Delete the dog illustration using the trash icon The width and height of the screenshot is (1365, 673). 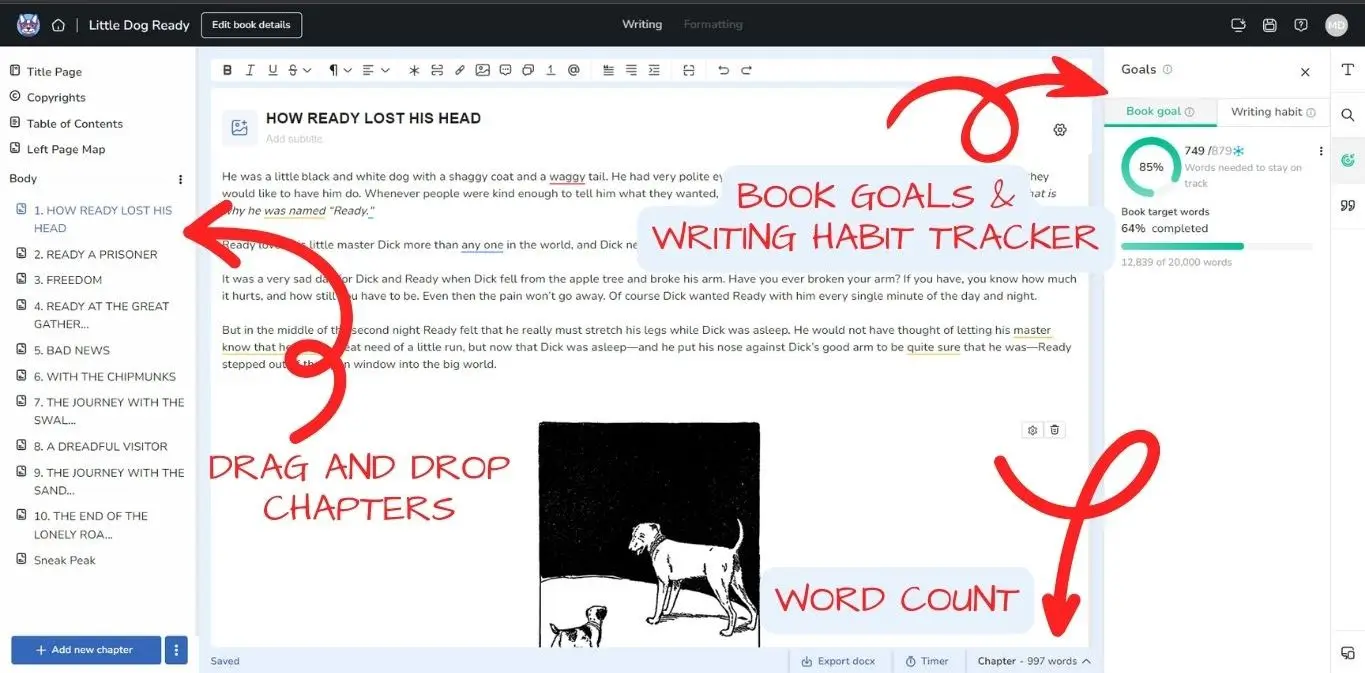(1054, 430)
